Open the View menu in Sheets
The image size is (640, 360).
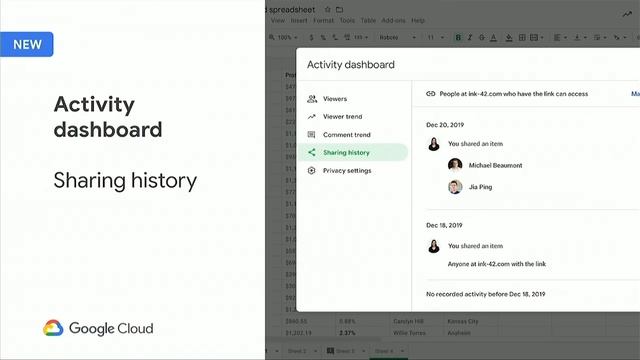click(278, 20)
